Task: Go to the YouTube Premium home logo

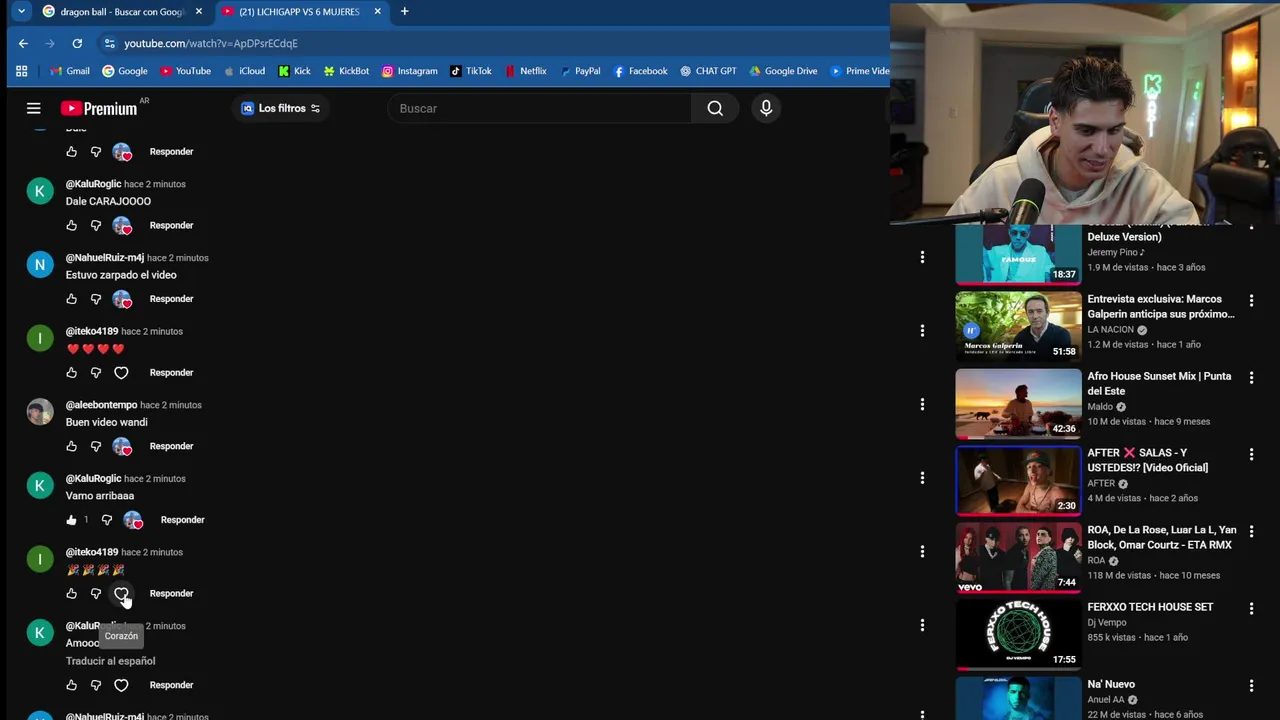Action: click(99, 108)
